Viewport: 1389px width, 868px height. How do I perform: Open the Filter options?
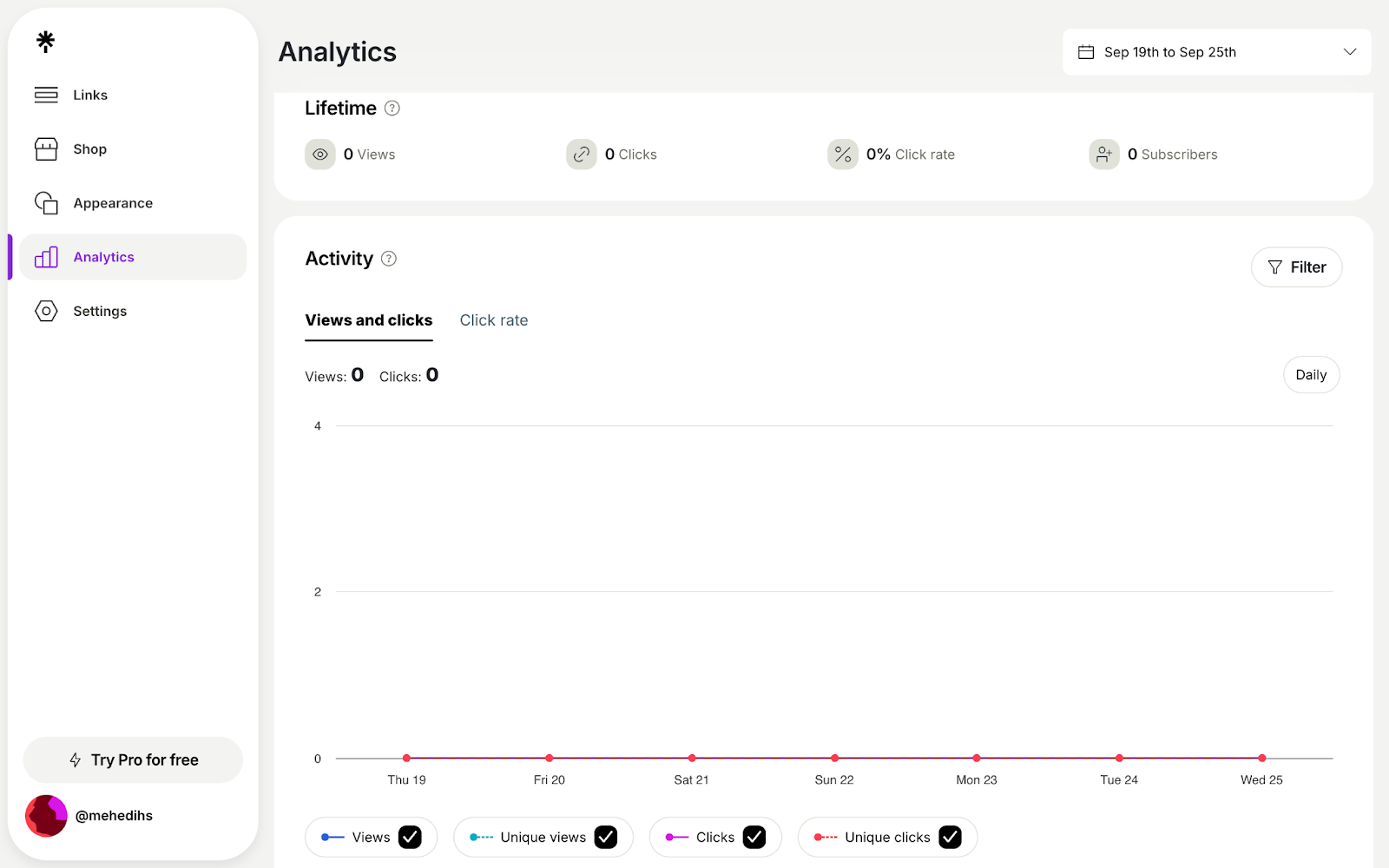[x=1296, y=267]
